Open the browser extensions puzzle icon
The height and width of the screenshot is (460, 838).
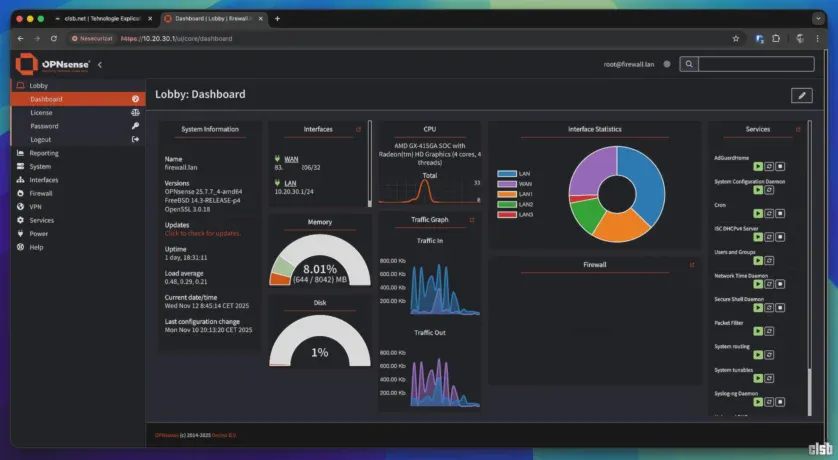pos(776,38)
